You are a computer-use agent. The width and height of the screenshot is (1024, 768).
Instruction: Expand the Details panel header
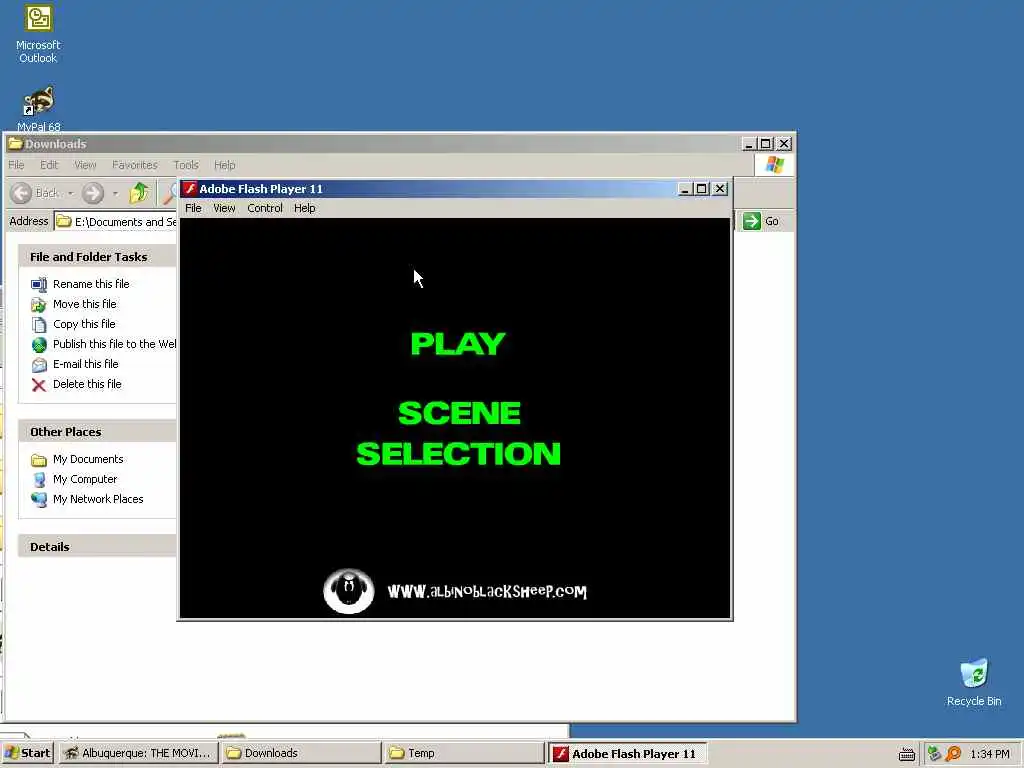pos(97,547)
